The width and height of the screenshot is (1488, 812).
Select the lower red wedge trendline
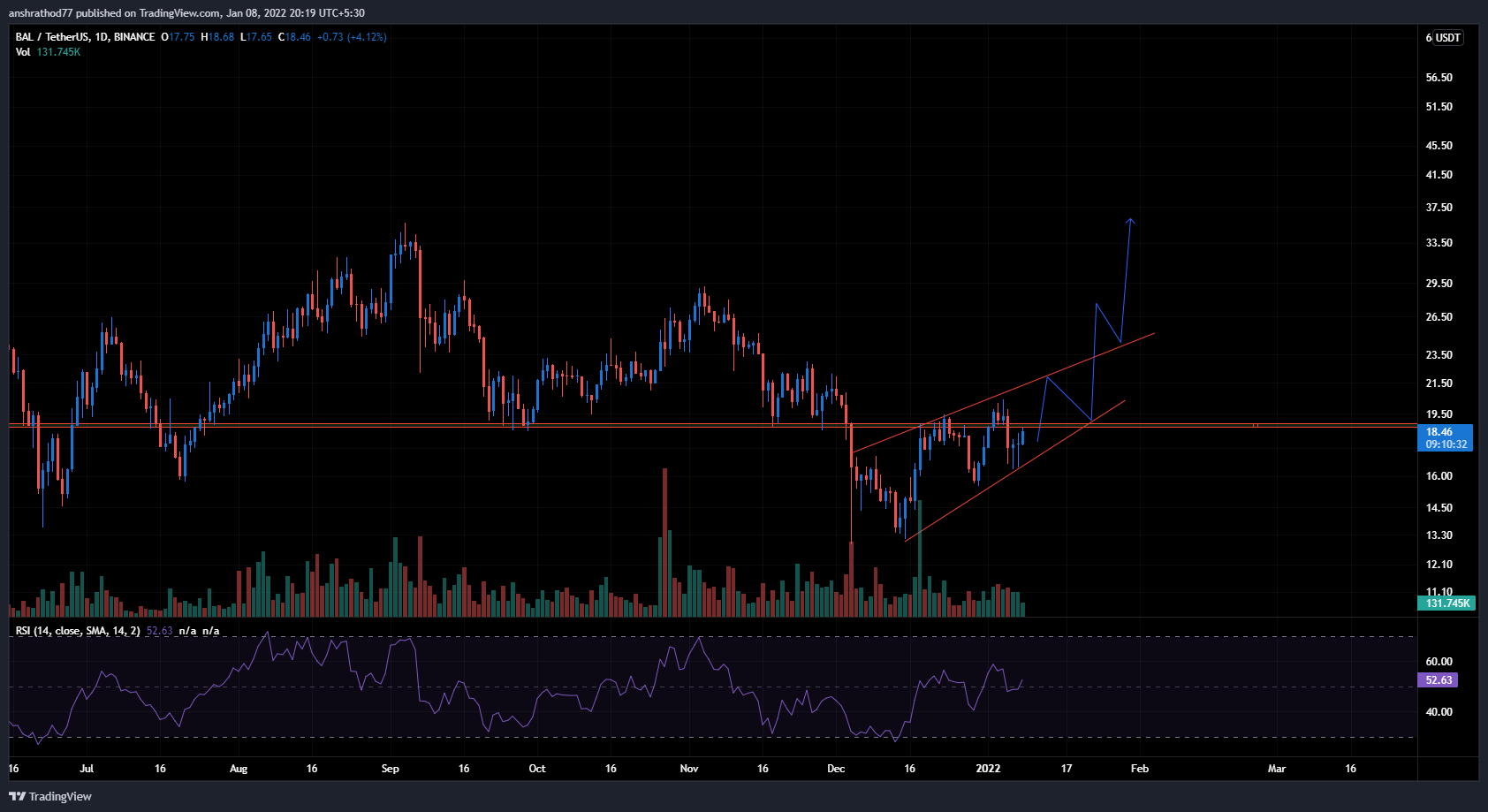[x=1016, y=470]
